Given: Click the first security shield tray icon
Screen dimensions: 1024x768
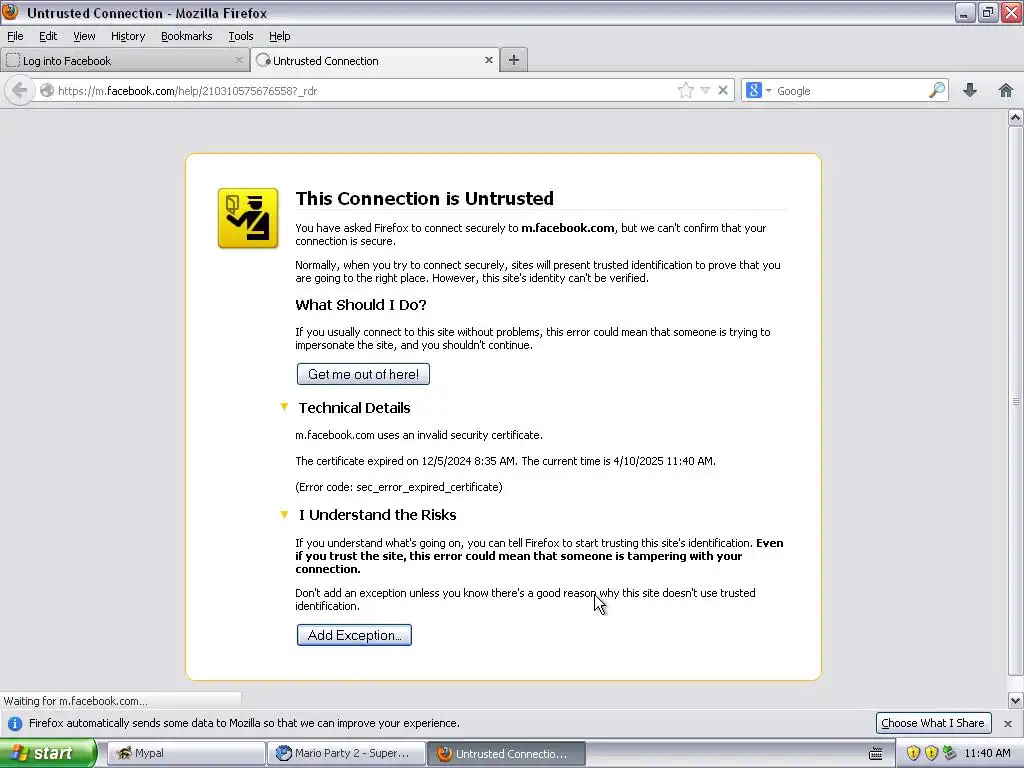Looking at the screenshot, I should pyautogui.click(x=913, y=753).
